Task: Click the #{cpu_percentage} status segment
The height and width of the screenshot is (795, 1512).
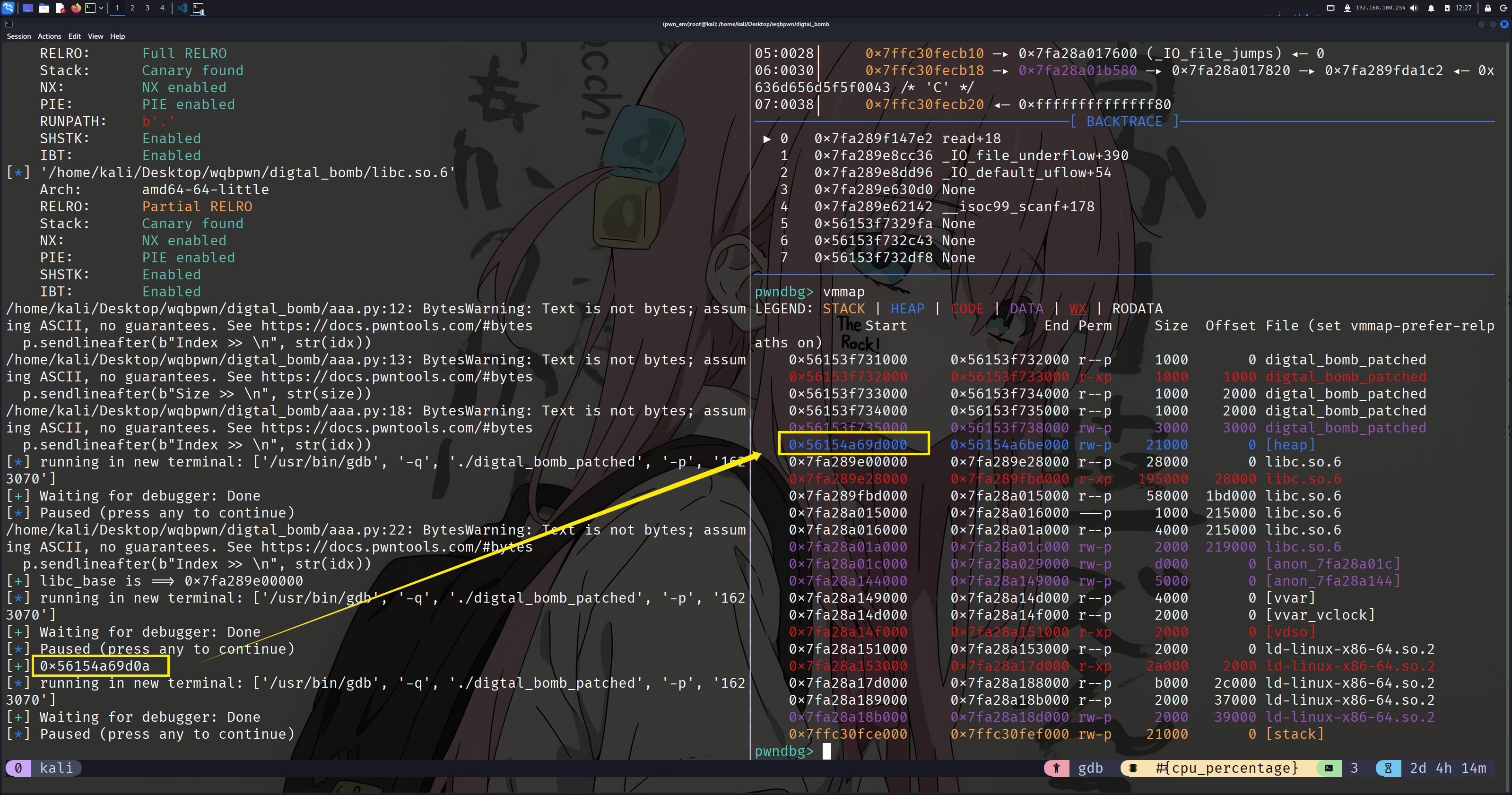Action: pyautogui.click(x=1227, y=768)
